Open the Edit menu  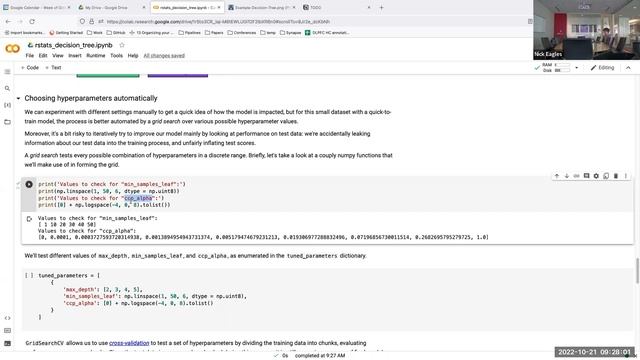pos(43,56)
